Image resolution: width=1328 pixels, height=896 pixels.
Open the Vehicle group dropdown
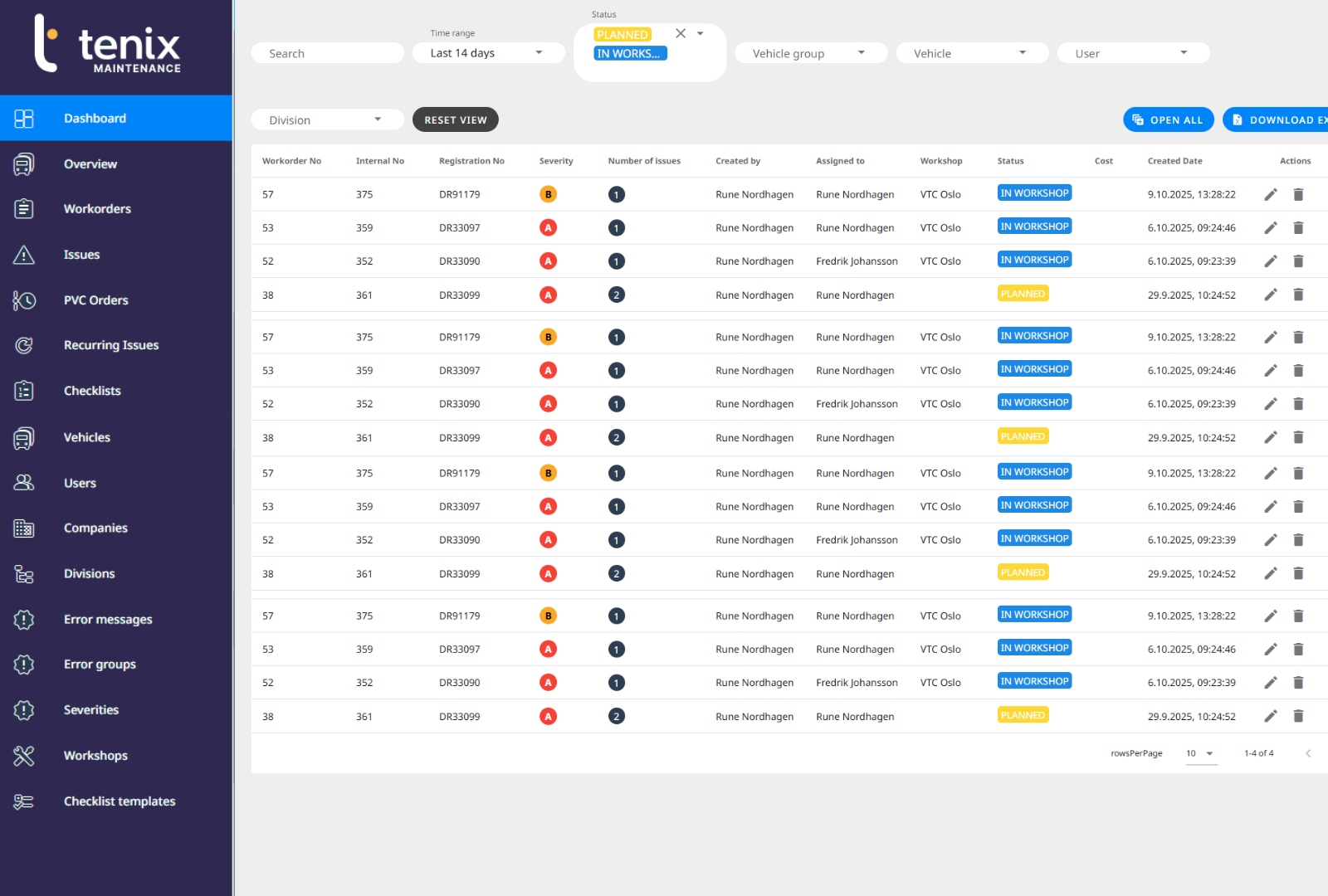810,53
